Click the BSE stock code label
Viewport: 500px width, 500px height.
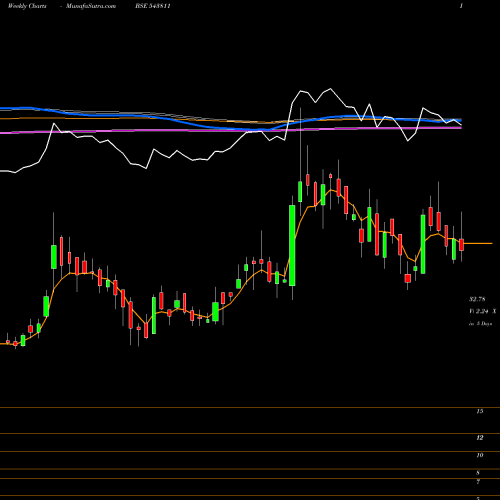click(153, 6)
